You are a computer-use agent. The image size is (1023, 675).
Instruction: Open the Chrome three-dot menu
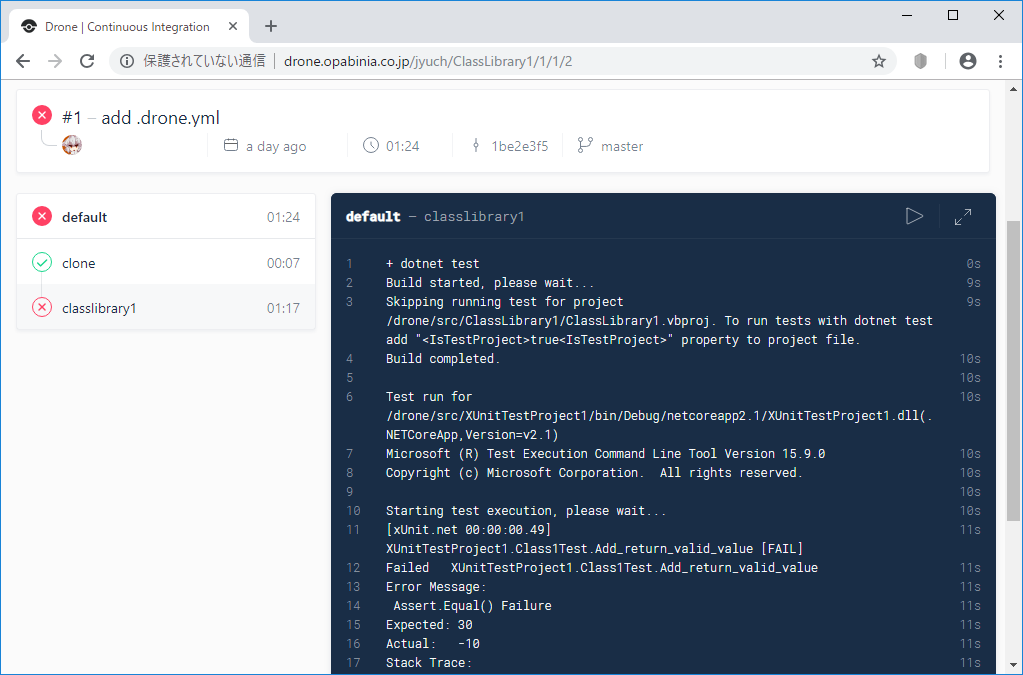point(1000,61)
